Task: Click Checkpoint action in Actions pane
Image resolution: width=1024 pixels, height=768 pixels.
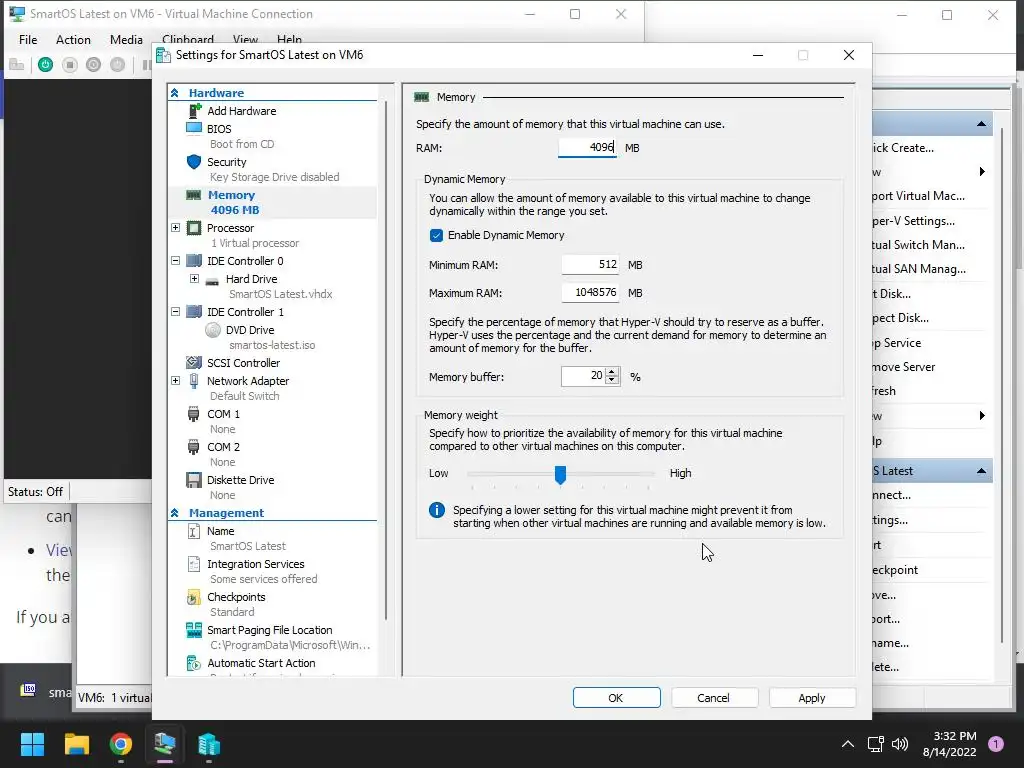Action: pyautogui.click(x=895, y=569)
